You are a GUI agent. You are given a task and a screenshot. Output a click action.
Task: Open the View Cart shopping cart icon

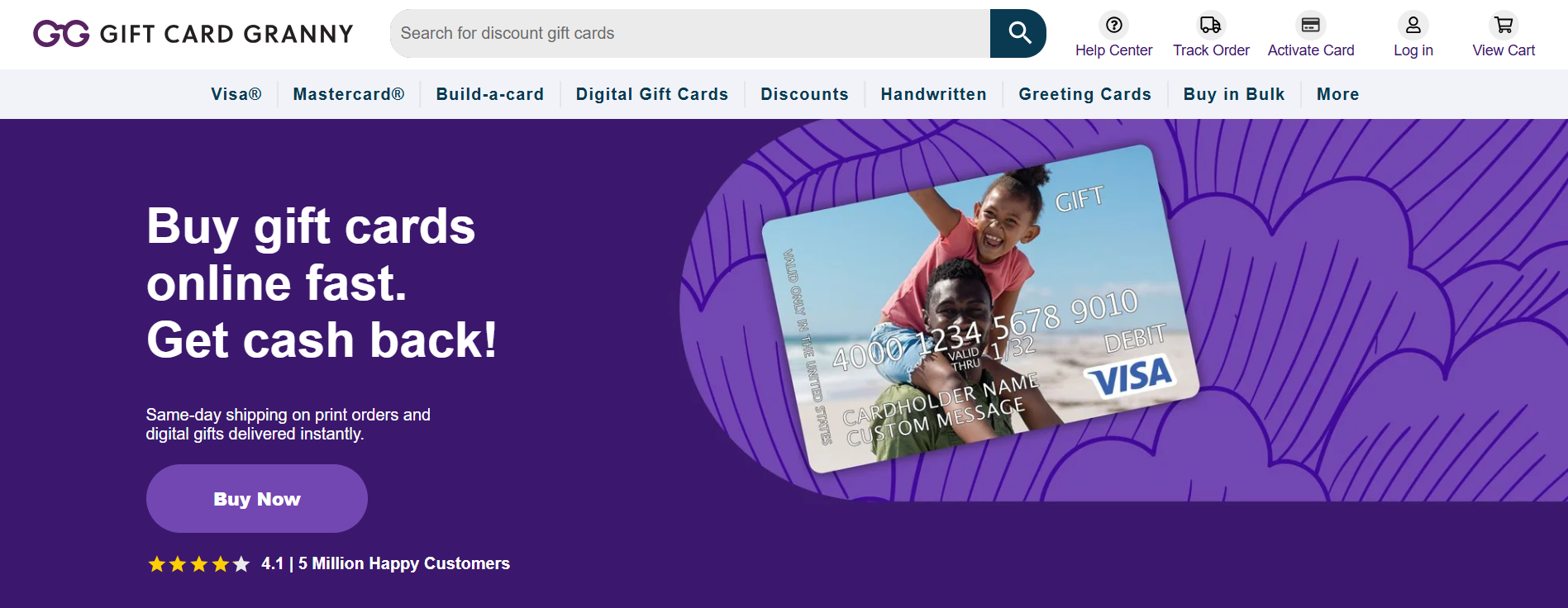[x=1504, y=25]
